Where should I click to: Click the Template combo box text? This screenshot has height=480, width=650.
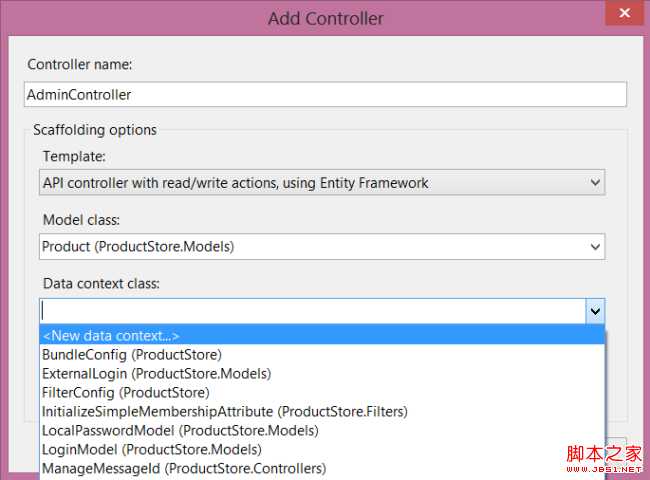point(235,183)
